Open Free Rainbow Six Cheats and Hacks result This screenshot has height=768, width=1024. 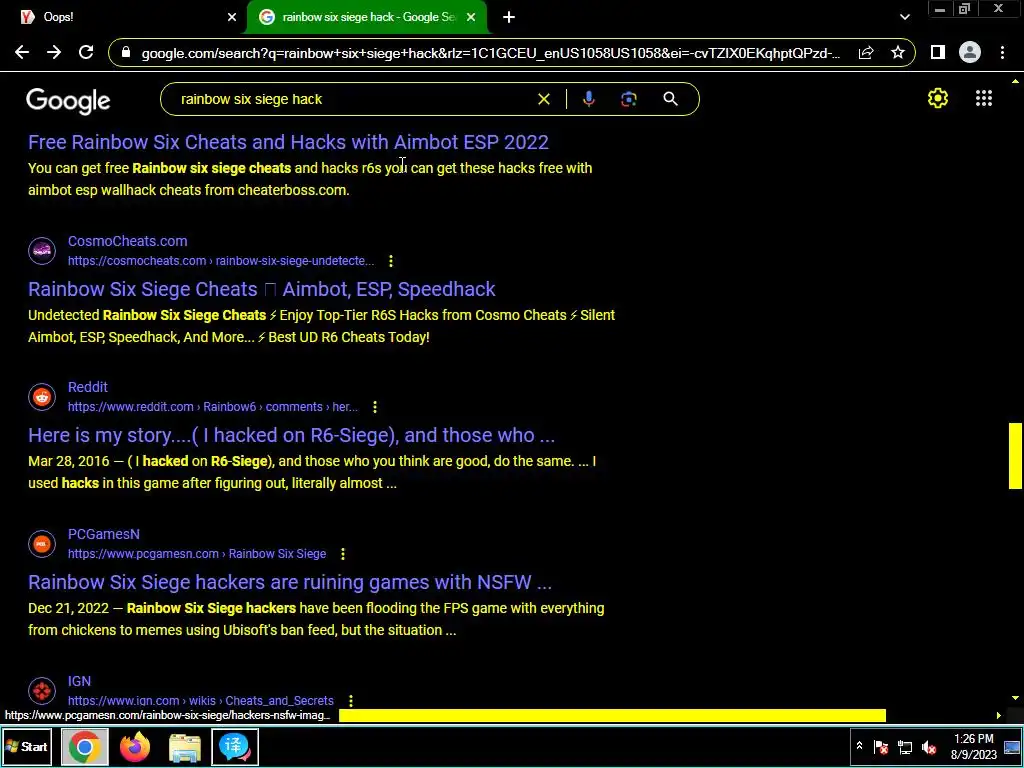click(x=288, y=142)
